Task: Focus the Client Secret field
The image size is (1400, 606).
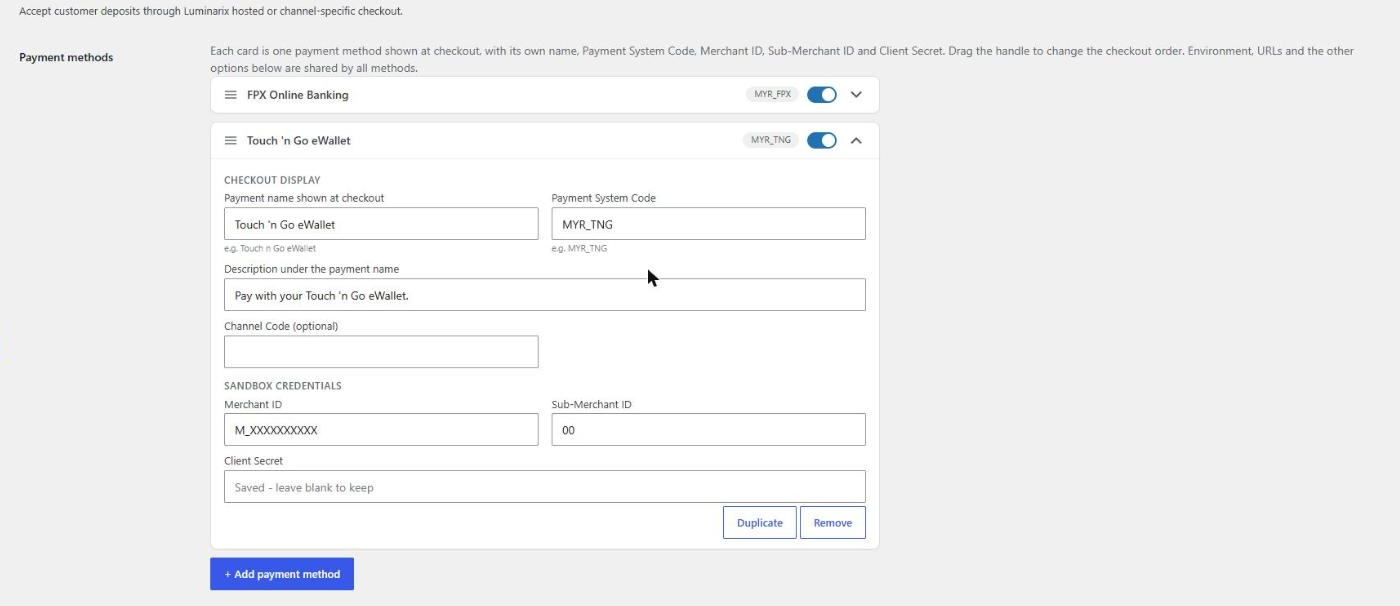Action: click(545, 487)
